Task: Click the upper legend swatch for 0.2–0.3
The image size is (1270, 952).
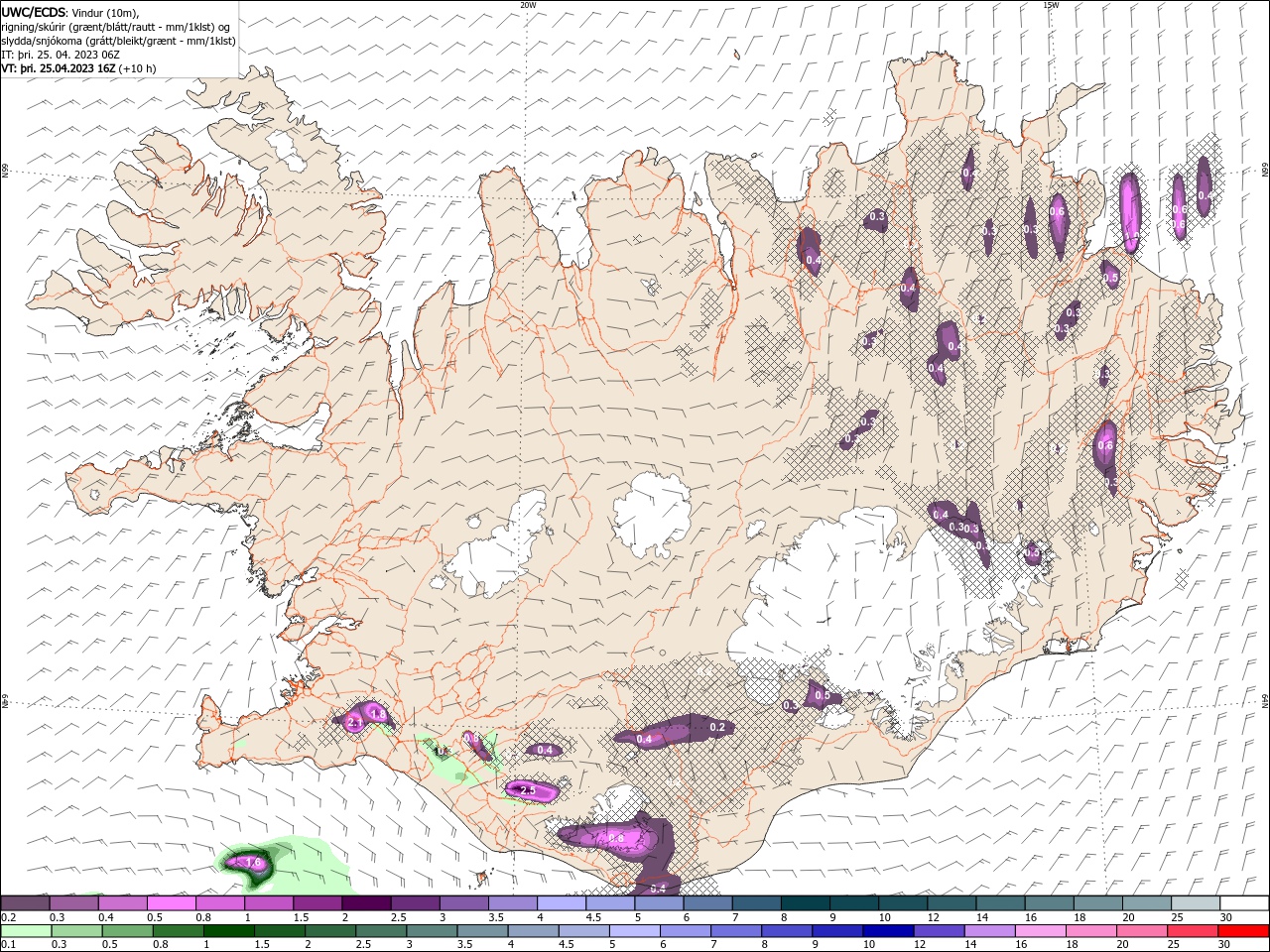Action: pyautogui.click(x=25, y=903)
